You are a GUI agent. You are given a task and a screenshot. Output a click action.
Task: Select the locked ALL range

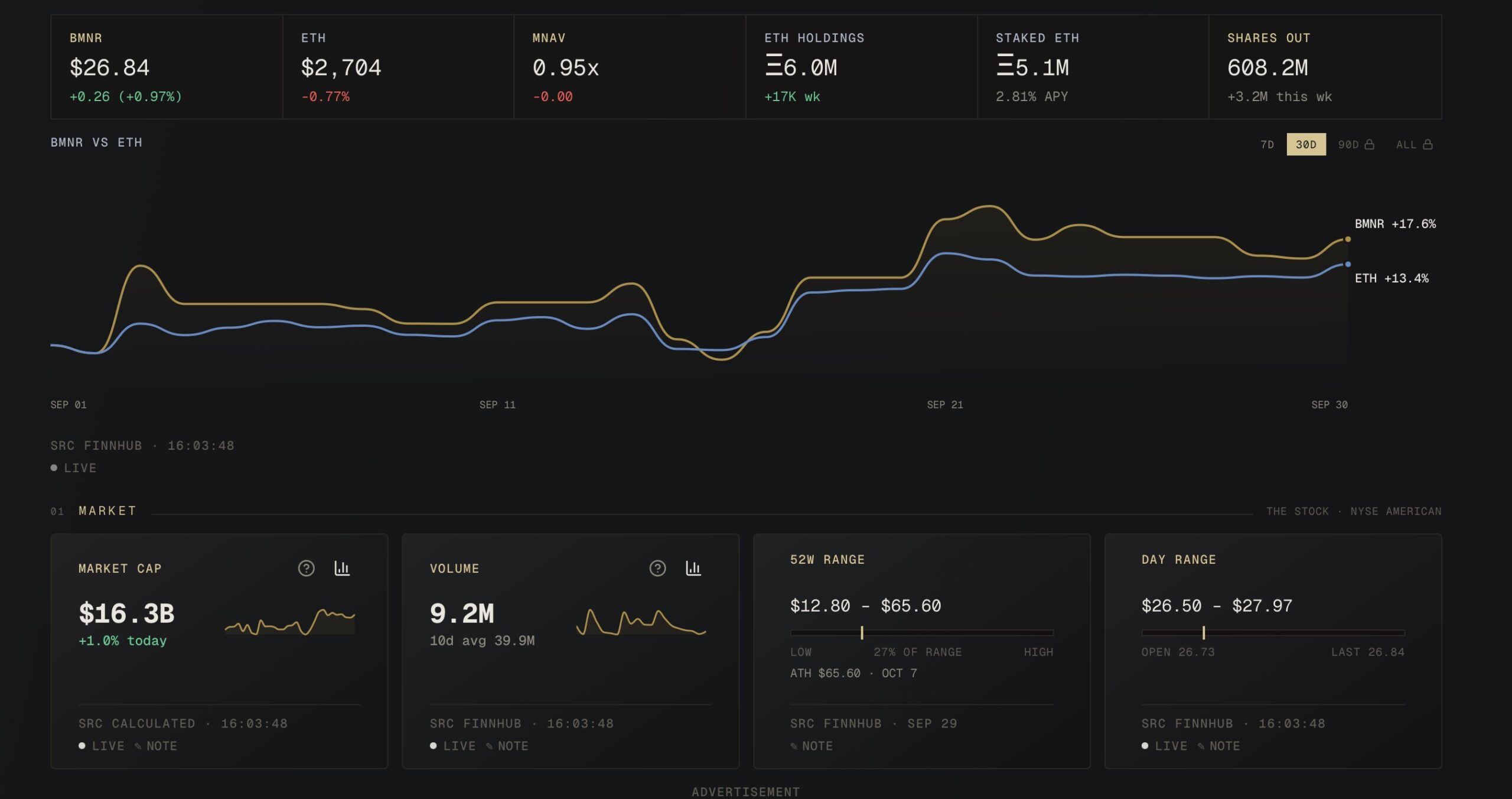[x=1414, y=145]
